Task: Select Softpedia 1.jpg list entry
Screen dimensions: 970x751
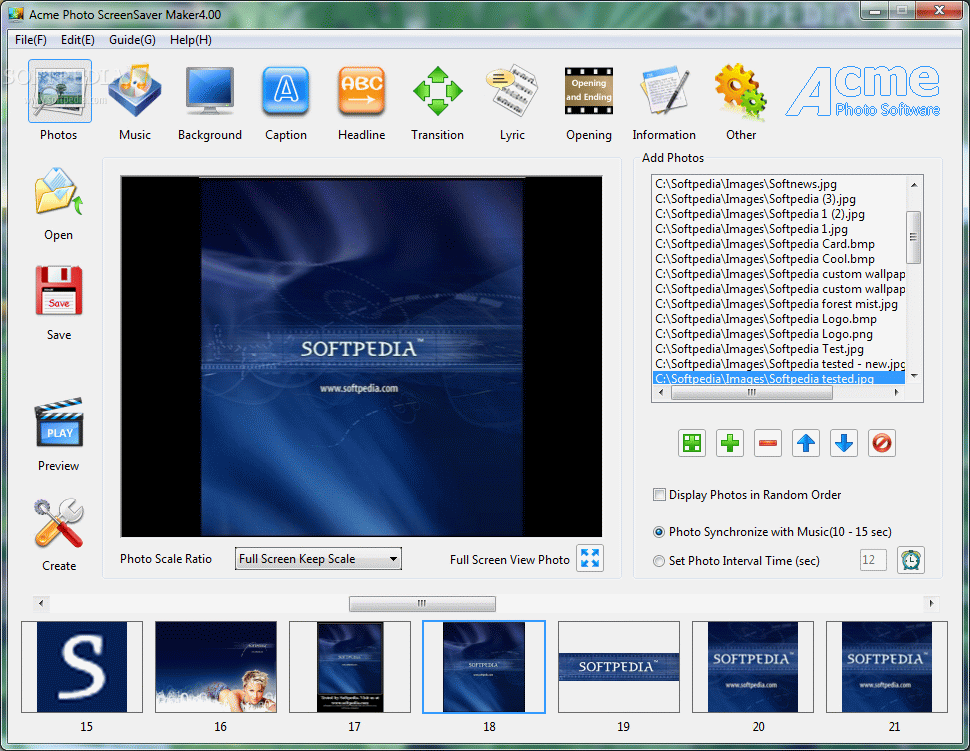Action: [x=751, y=229]
